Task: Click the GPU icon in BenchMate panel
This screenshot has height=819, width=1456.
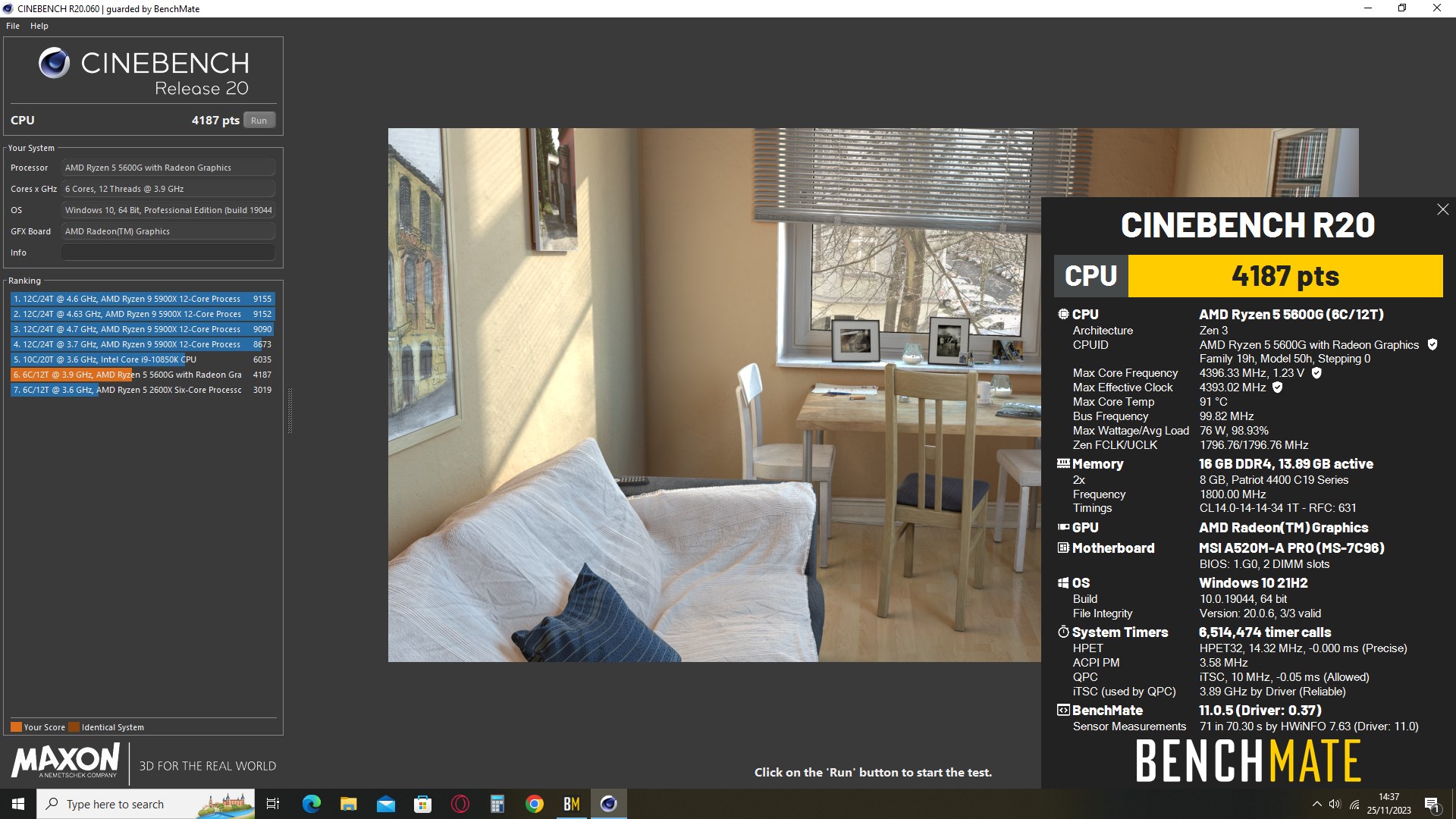Action: (x=1063, y=527)
